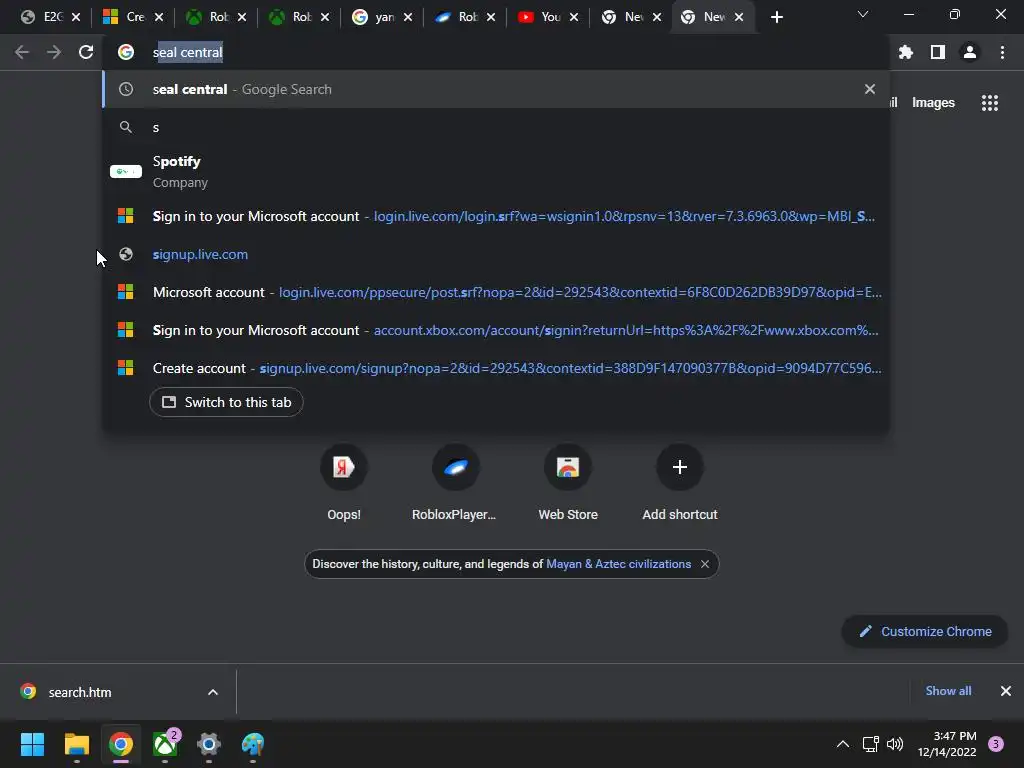Open the tab search dropdown chevron
This screenshot has width=1024, height=768.
(863, 14)
